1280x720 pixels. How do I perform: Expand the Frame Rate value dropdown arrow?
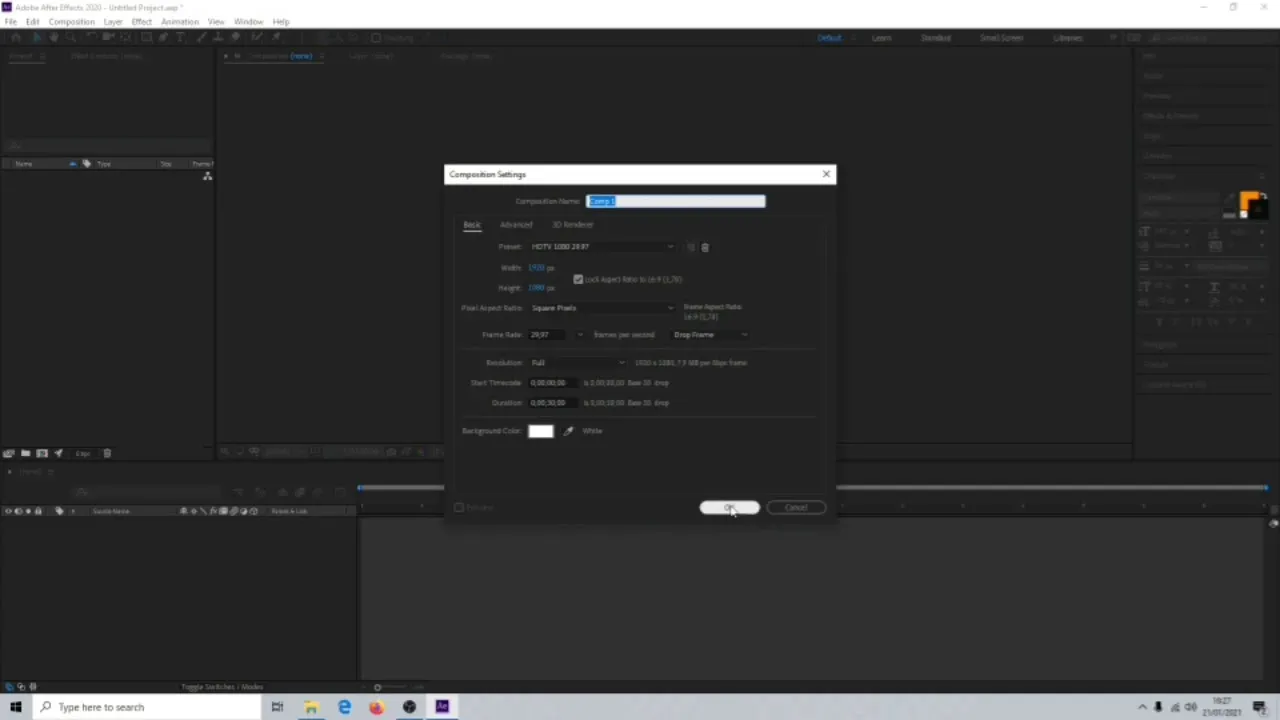[x=580, y=335]
